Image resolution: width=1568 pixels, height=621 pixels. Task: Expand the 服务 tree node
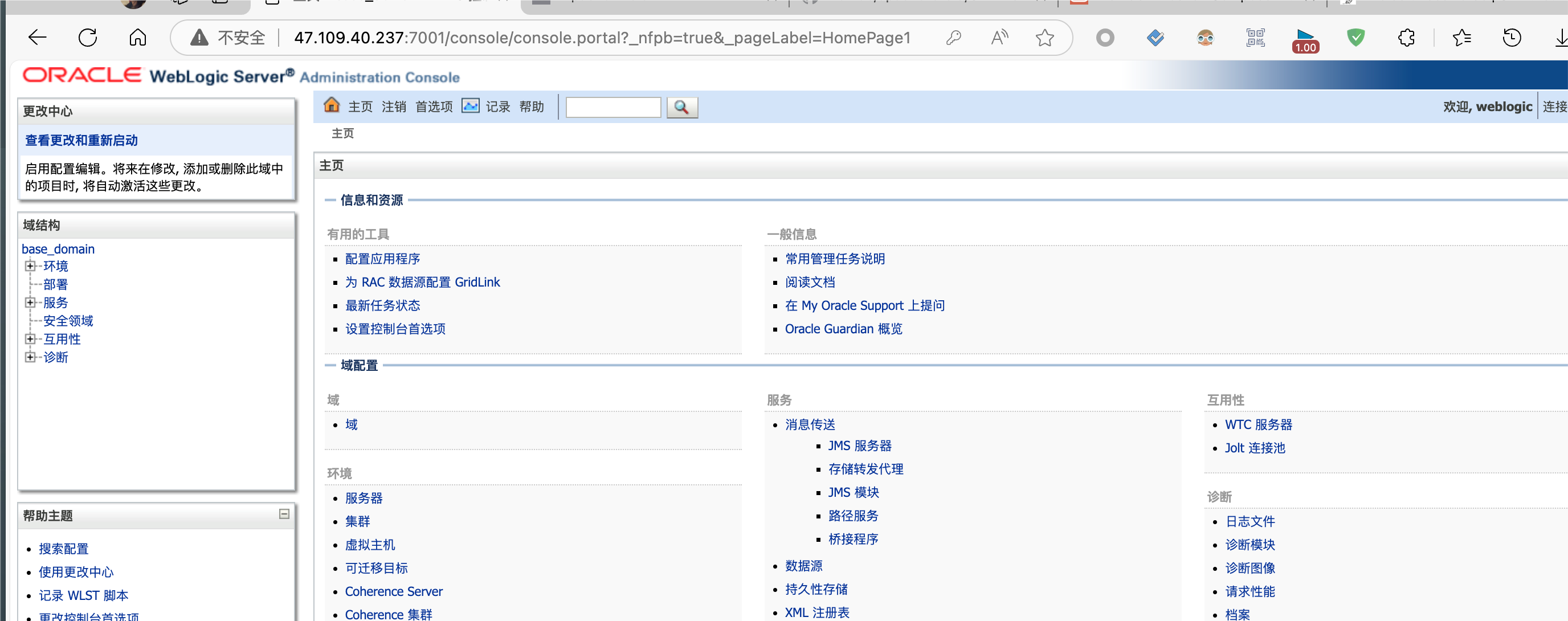tap(30, 303)
